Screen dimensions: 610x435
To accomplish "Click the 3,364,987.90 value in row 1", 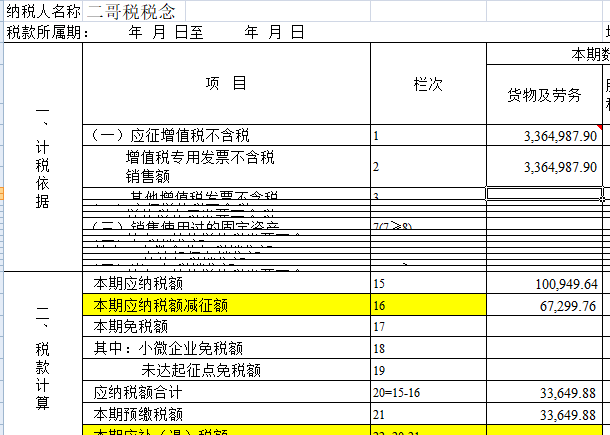I will tap(544, 135).
